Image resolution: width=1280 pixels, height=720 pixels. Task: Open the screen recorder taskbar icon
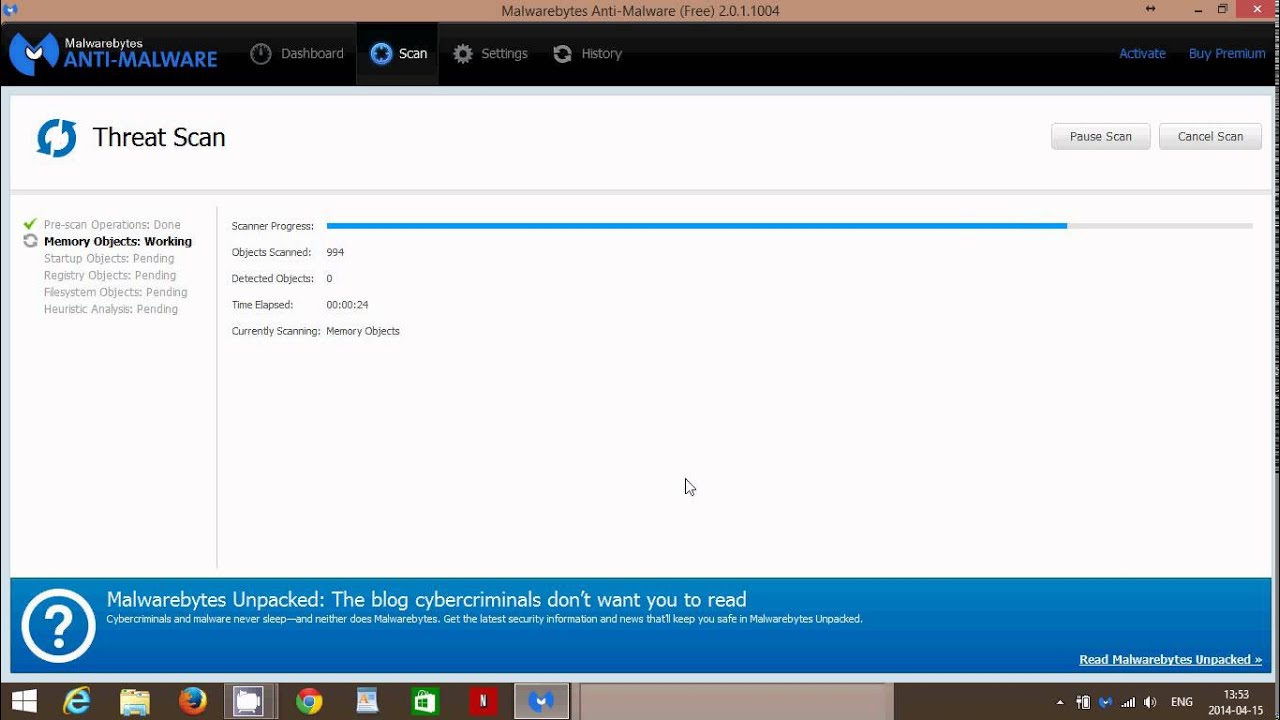[x=248, y=701]
